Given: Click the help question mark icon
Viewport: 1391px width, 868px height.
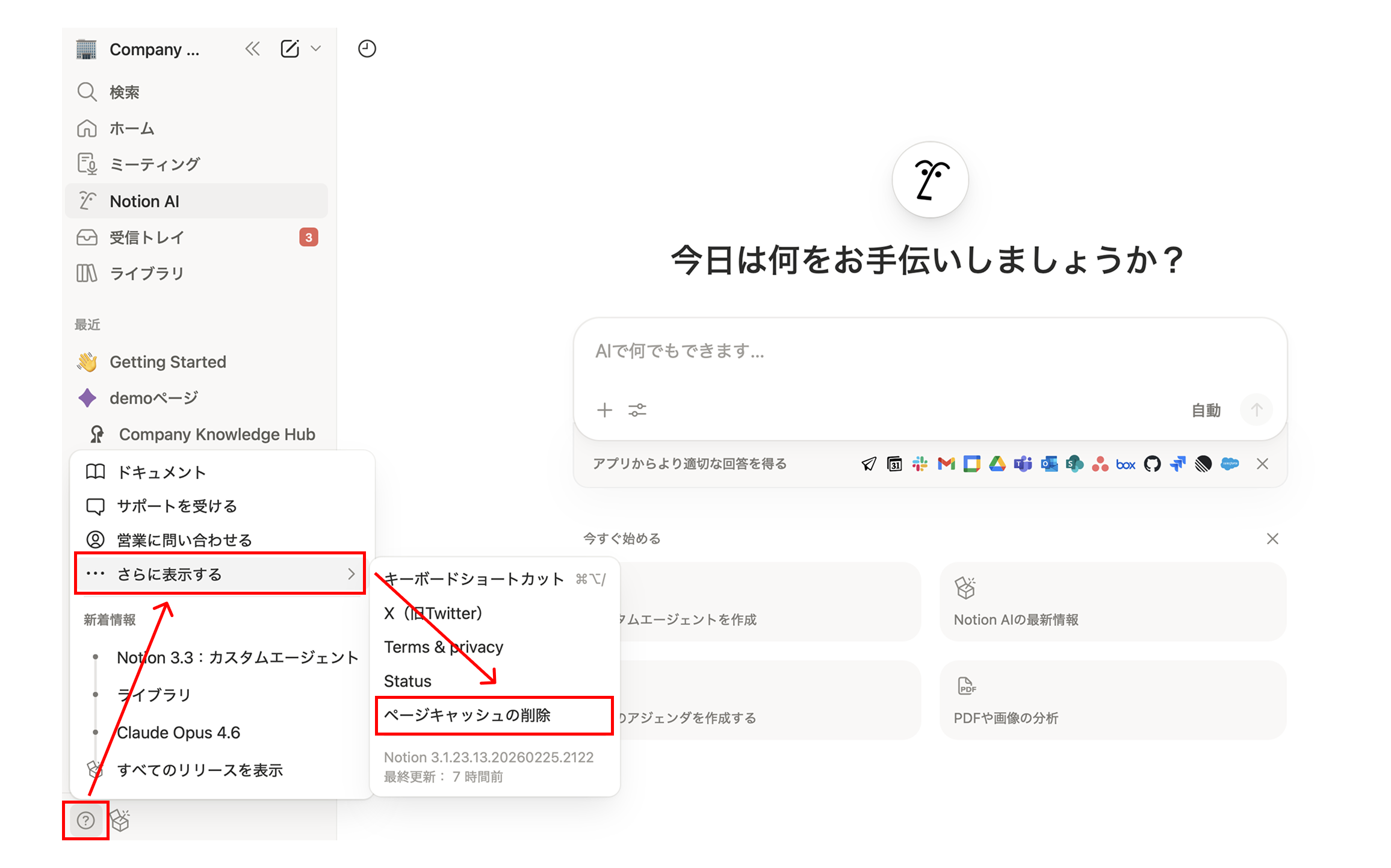Looking at the screenshot, I should pyautogui.click(x=85, y=820).
